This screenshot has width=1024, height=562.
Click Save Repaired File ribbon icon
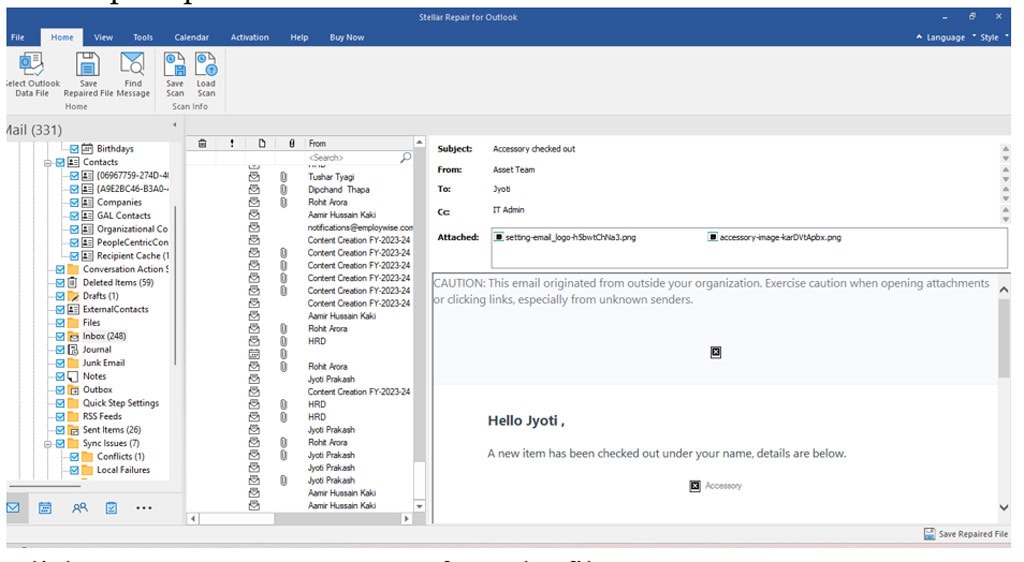[88, 65]
